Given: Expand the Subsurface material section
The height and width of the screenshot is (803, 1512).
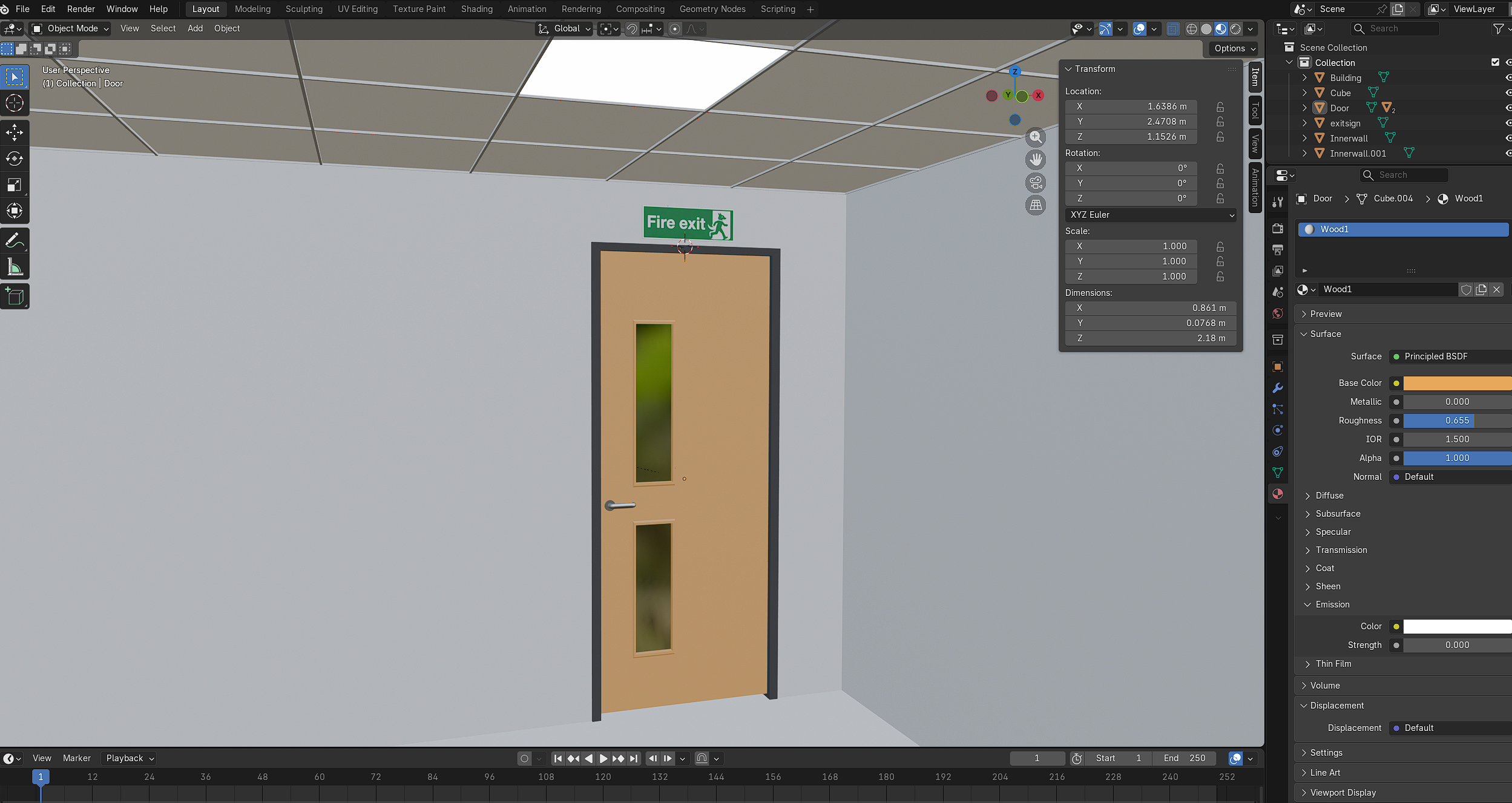Looking at the screenshot, I should [x=1338, y=514].
